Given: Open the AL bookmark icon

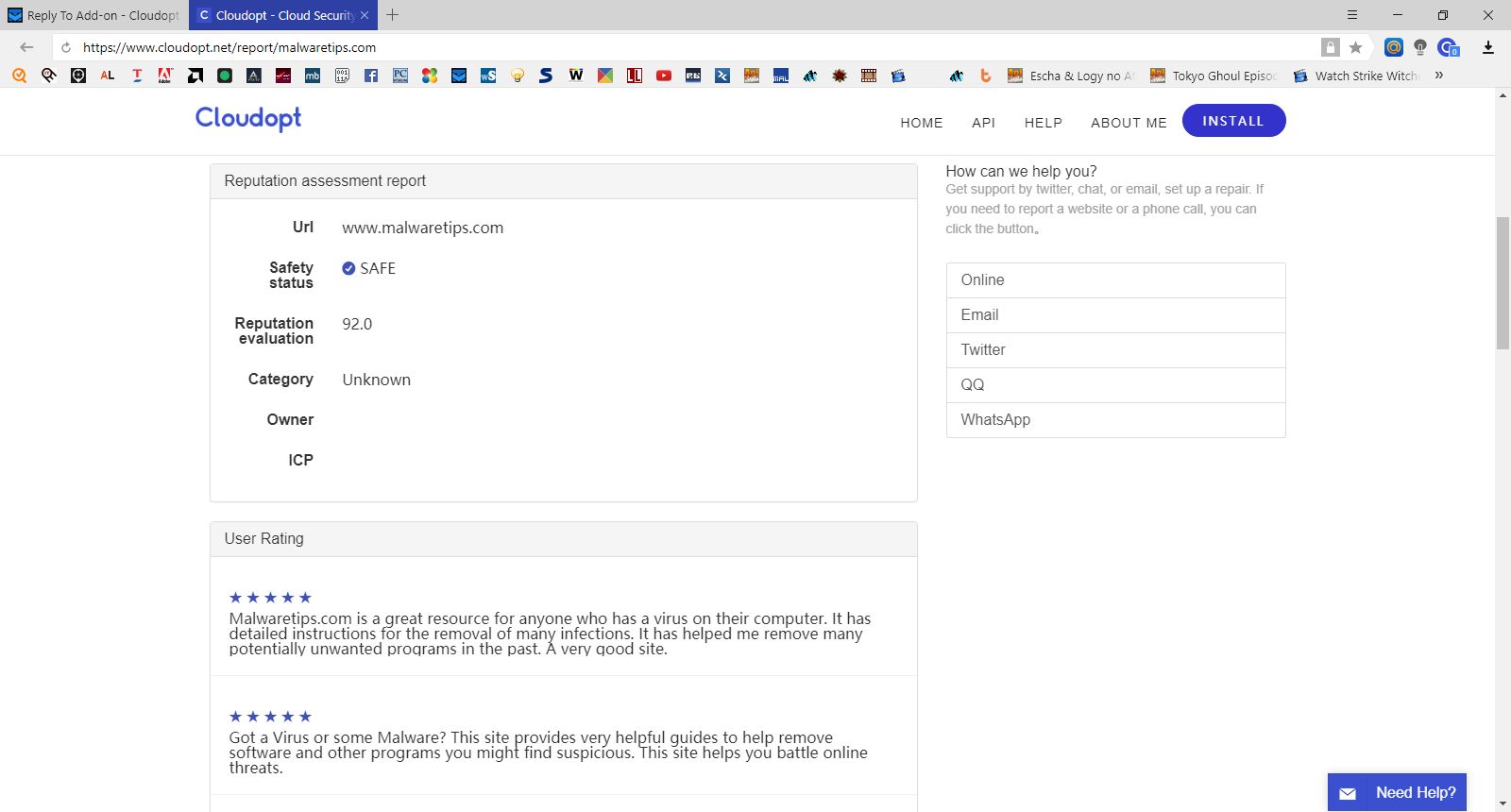Looking at the screenshot, I should (108, 76).
